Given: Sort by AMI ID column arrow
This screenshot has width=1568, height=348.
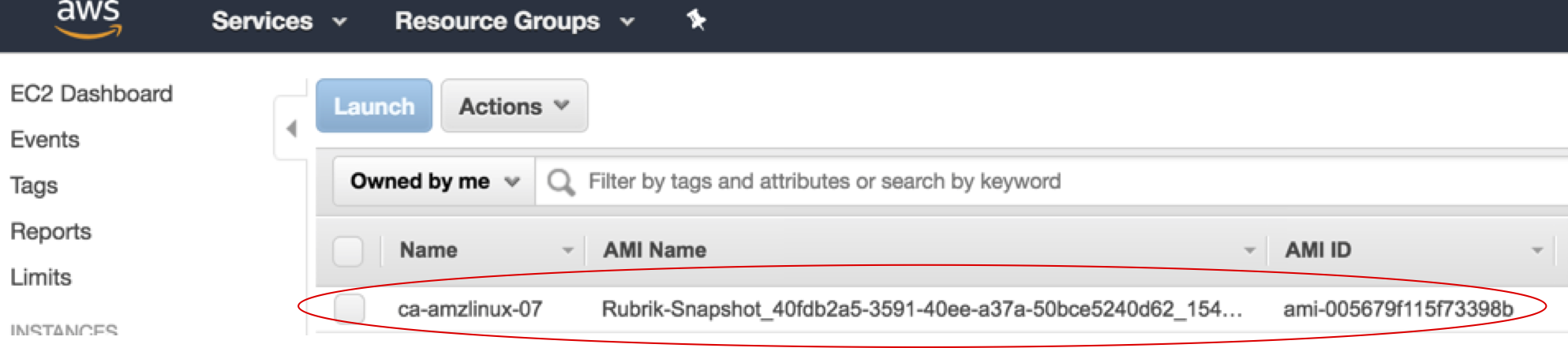Looking at the screenshot, I should point(1537,250).
